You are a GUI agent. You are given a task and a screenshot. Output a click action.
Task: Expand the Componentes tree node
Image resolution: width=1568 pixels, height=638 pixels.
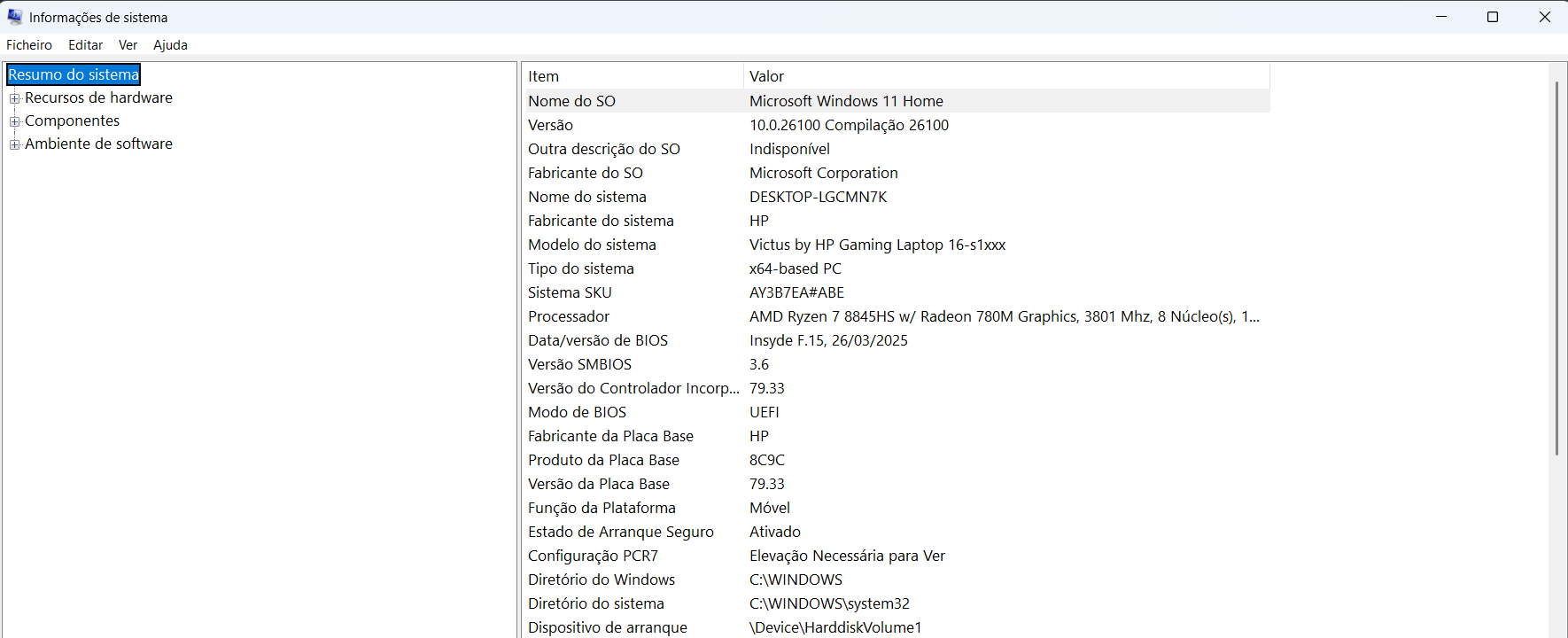click(x=14, y=121)
